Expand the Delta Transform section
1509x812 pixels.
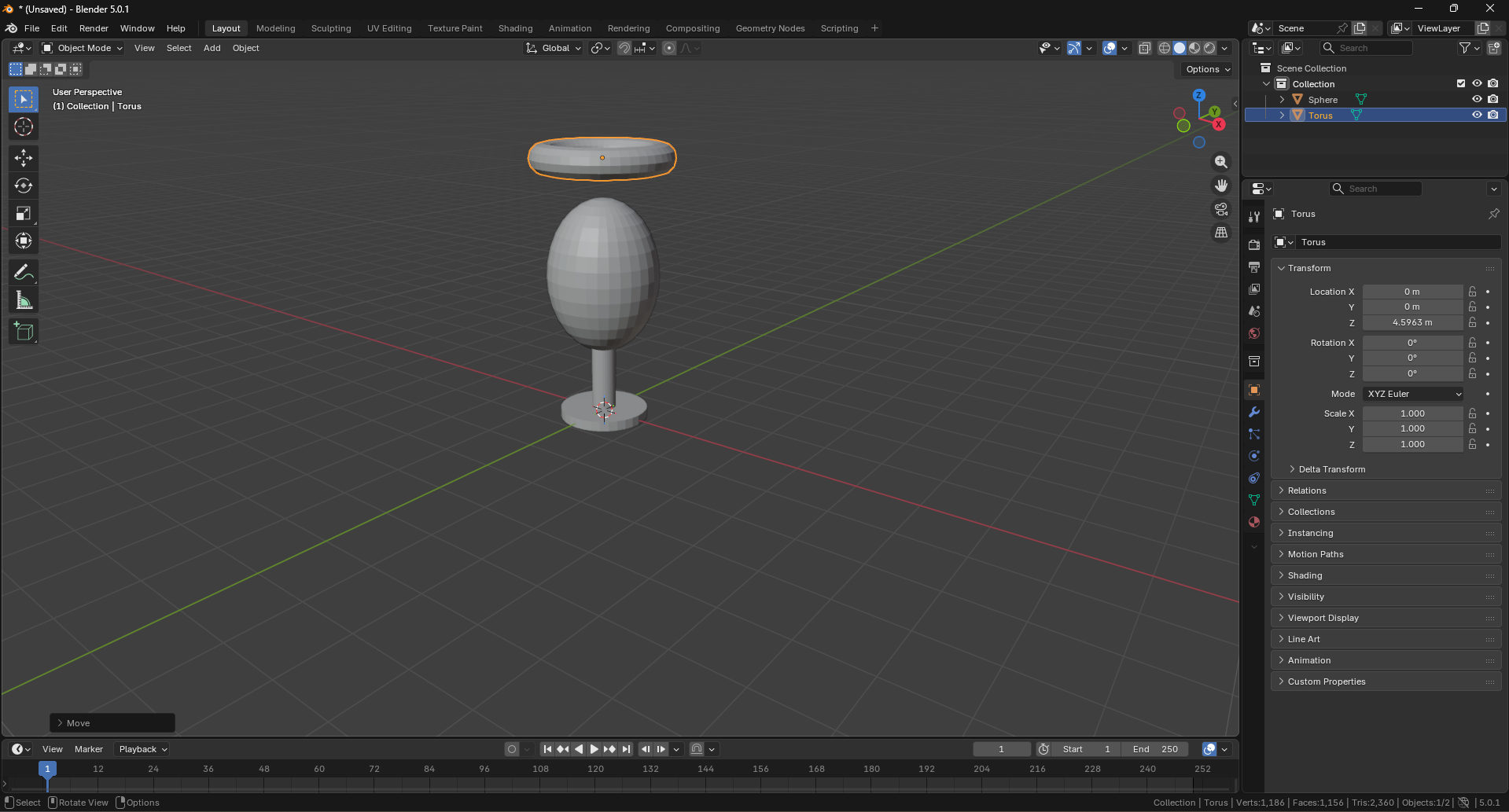1331,469
